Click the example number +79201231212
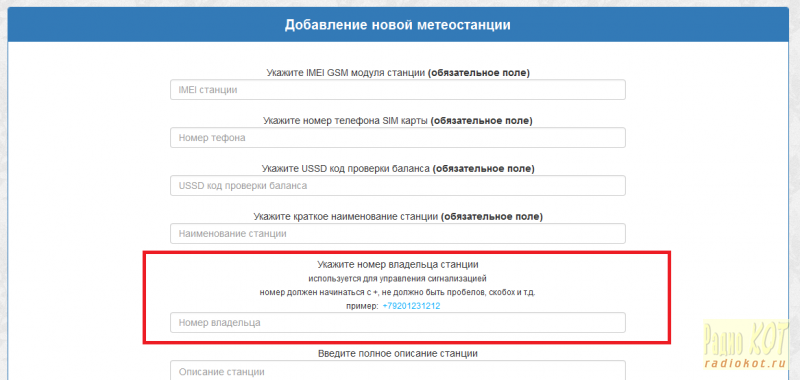Screen dimensions: 800x380 pos(411,306)
